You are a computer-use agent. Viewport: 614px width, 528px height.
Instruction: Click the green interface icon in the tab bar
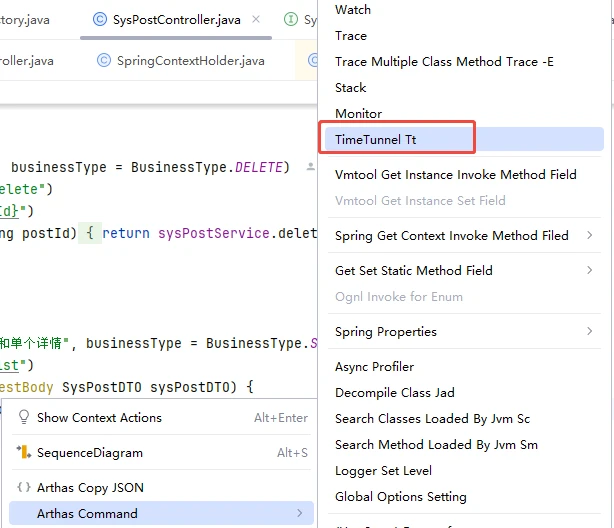click(291, 19)
